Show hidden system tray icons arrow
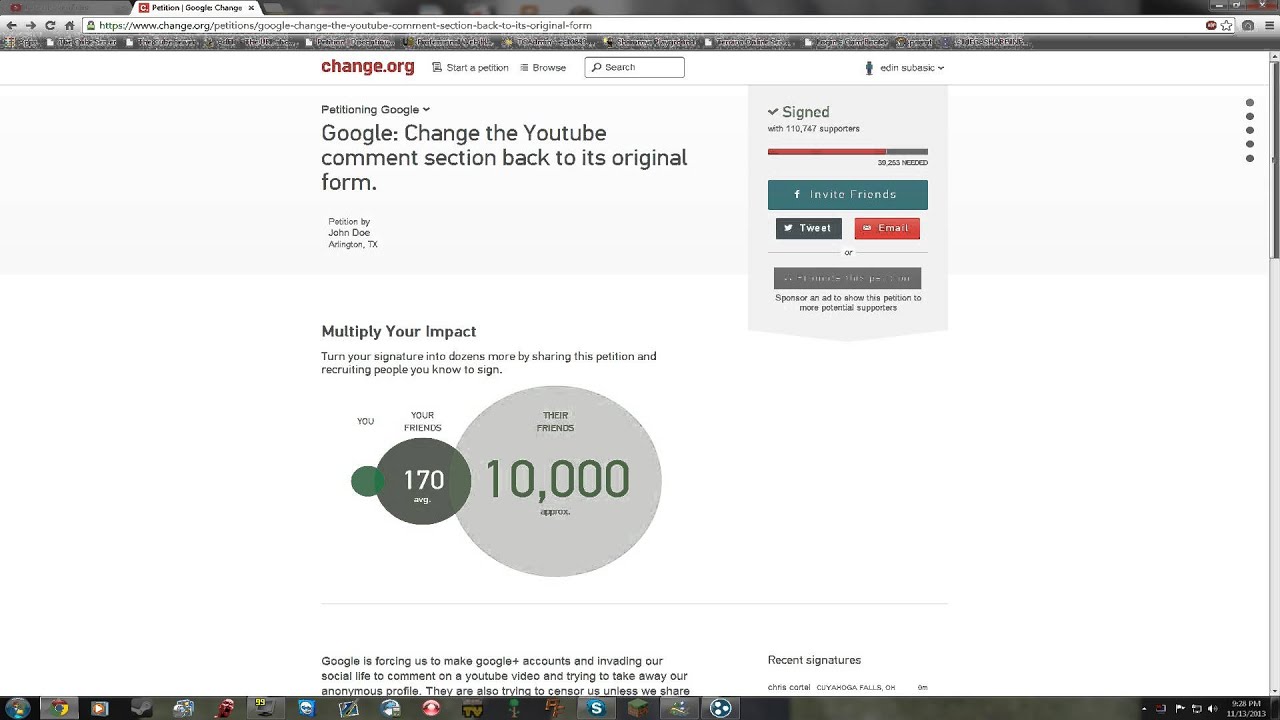 click(x=1143, y=708)
